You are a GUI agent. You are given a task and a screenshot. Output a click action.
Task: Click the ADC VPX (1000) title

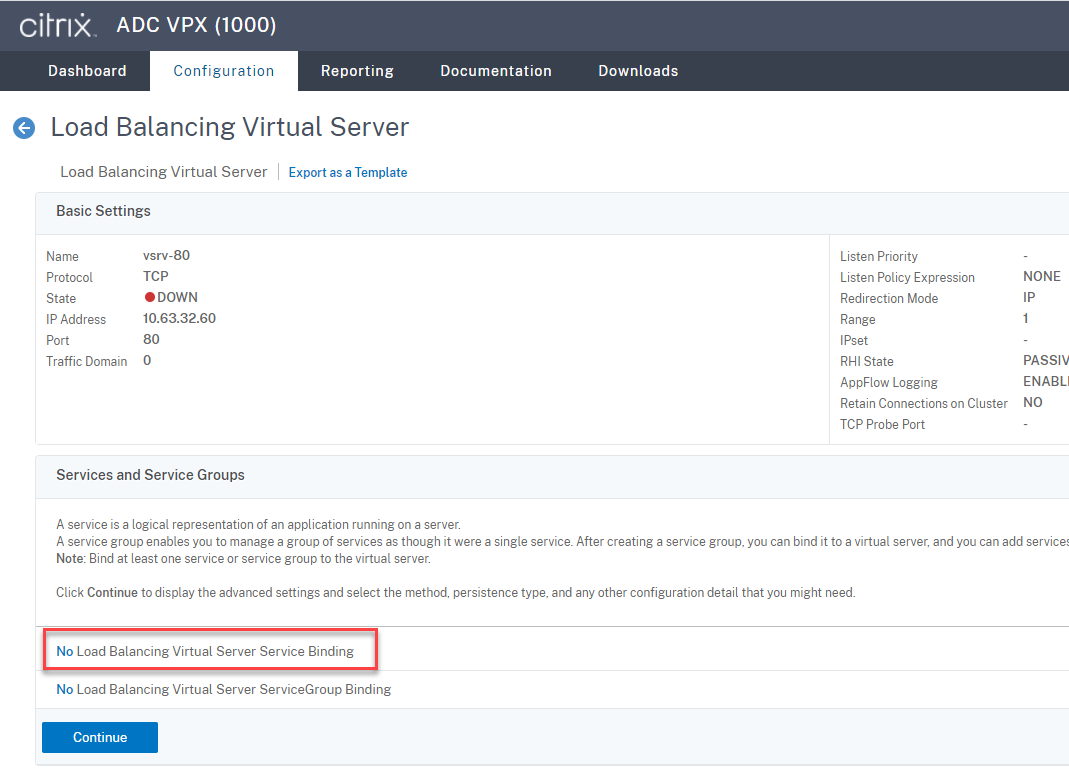tap(196, 24)
